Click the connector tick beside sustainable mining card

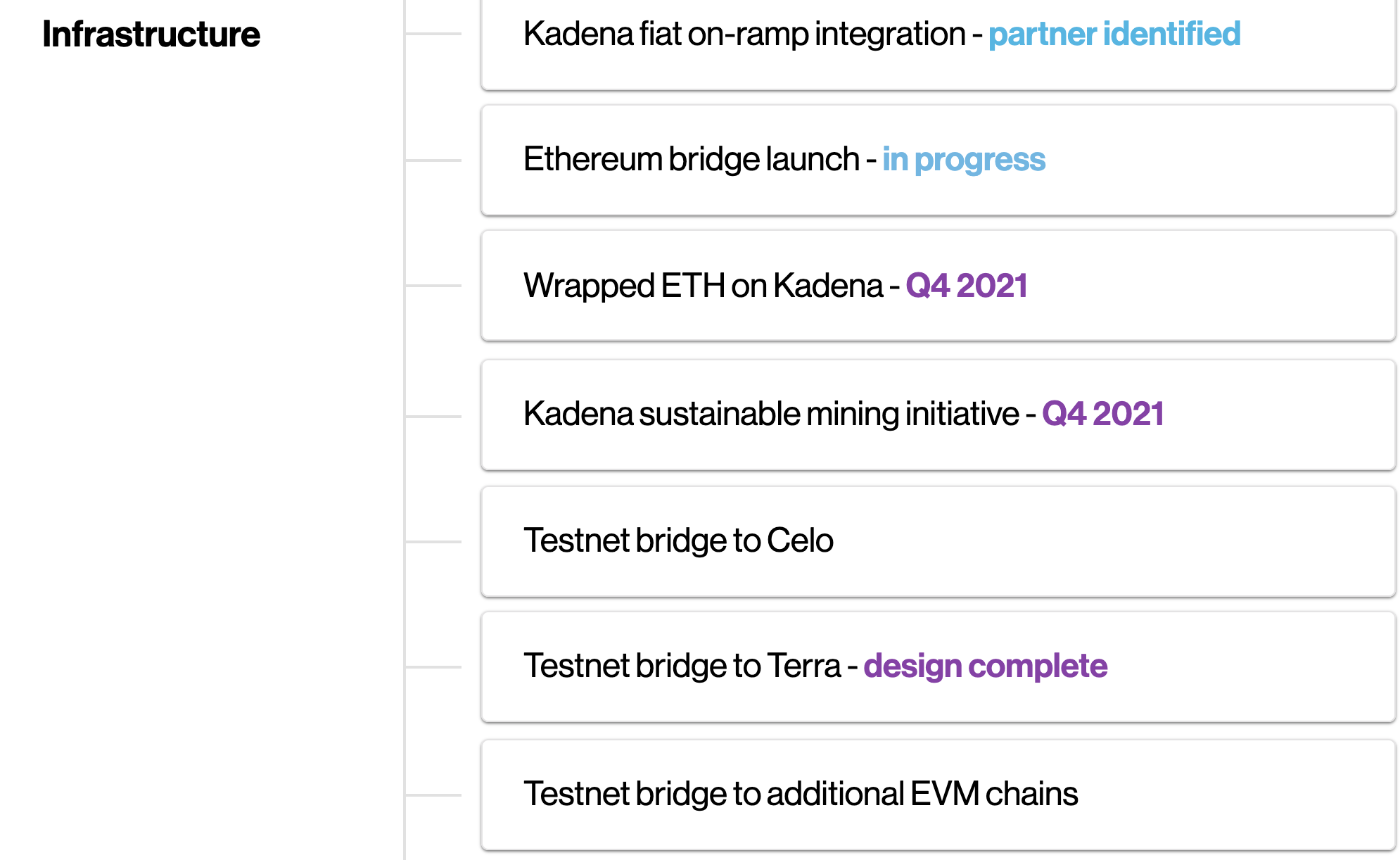point(433,417)
